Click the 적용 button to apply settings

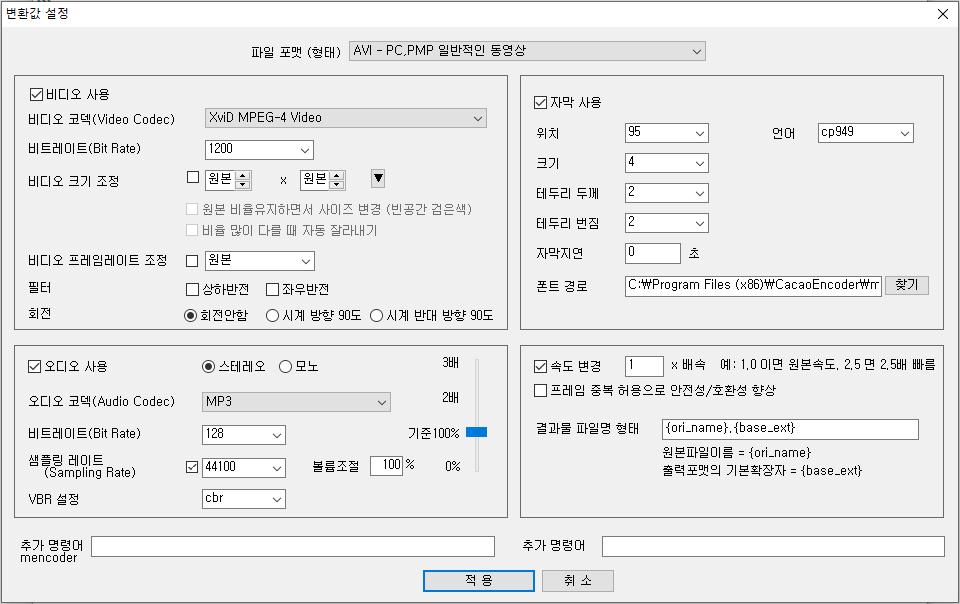[478, 581]
